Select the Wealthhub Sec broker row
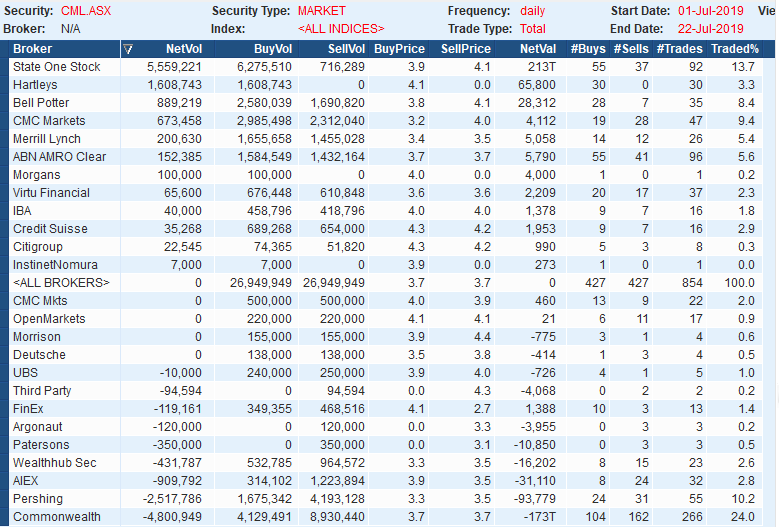779x527 pixels. click(386, 463)
